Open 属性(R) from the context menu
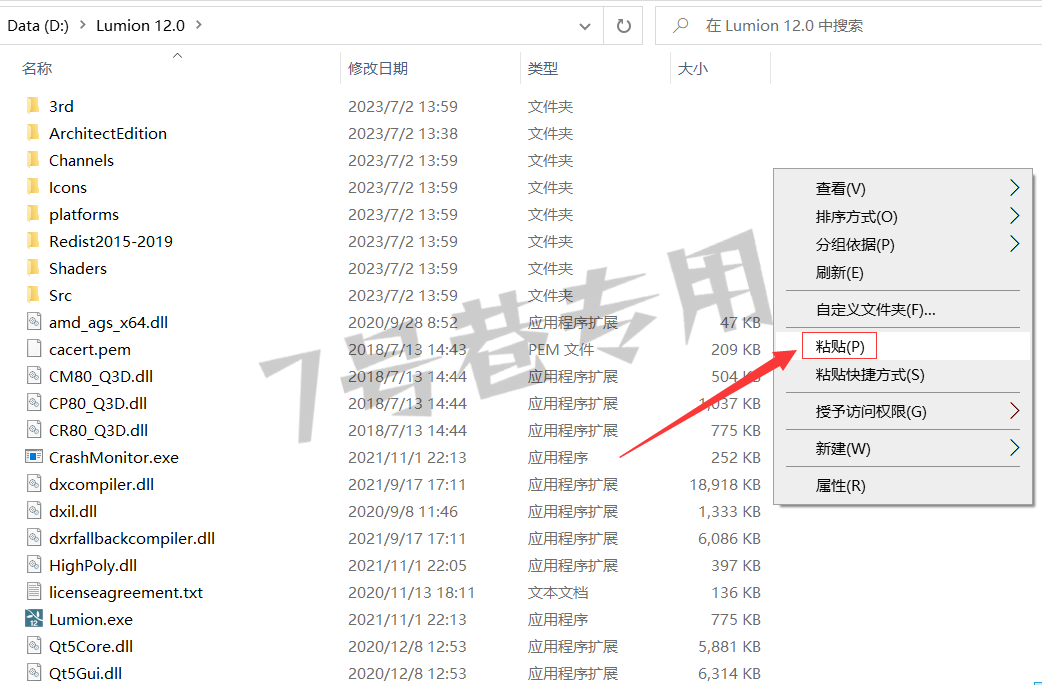The image size is (1042, 685). tap(903, 486)
